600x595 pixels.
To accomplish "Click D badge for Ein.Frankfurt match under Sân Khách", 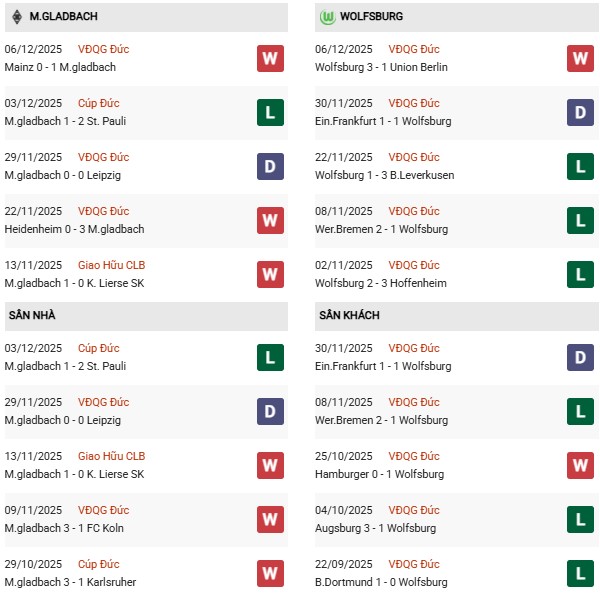I will tap(580, 357).
